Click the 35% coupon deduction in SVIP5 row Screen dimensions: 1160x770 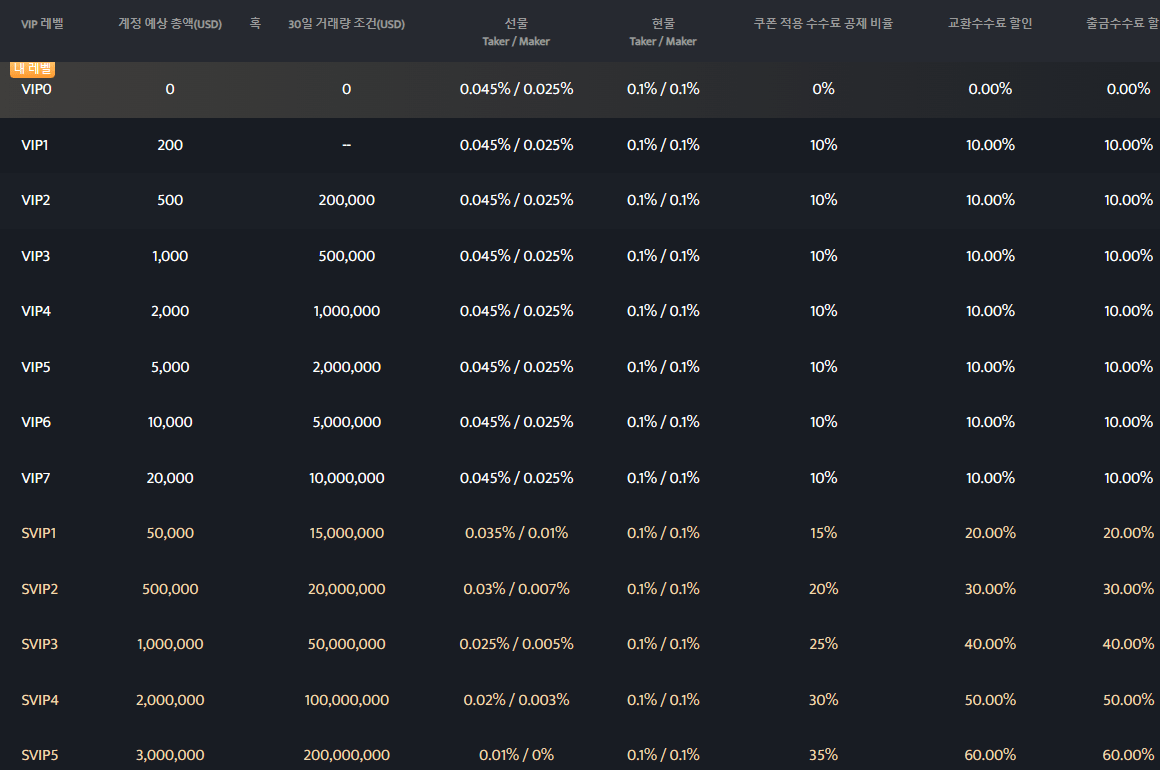(823, 755)
